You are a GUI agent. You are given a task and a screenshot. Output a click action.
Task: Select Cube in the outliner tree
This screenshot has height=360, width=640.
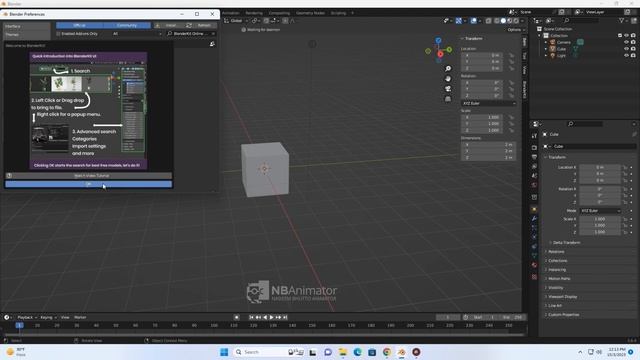click(x=561, y=49)
